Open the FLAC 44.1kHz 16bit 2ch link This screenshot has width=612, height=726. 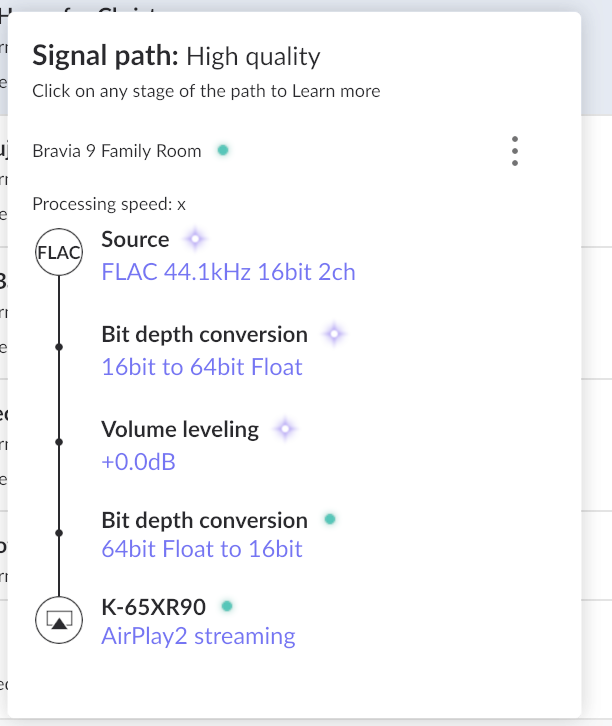(x=228, y=272)
